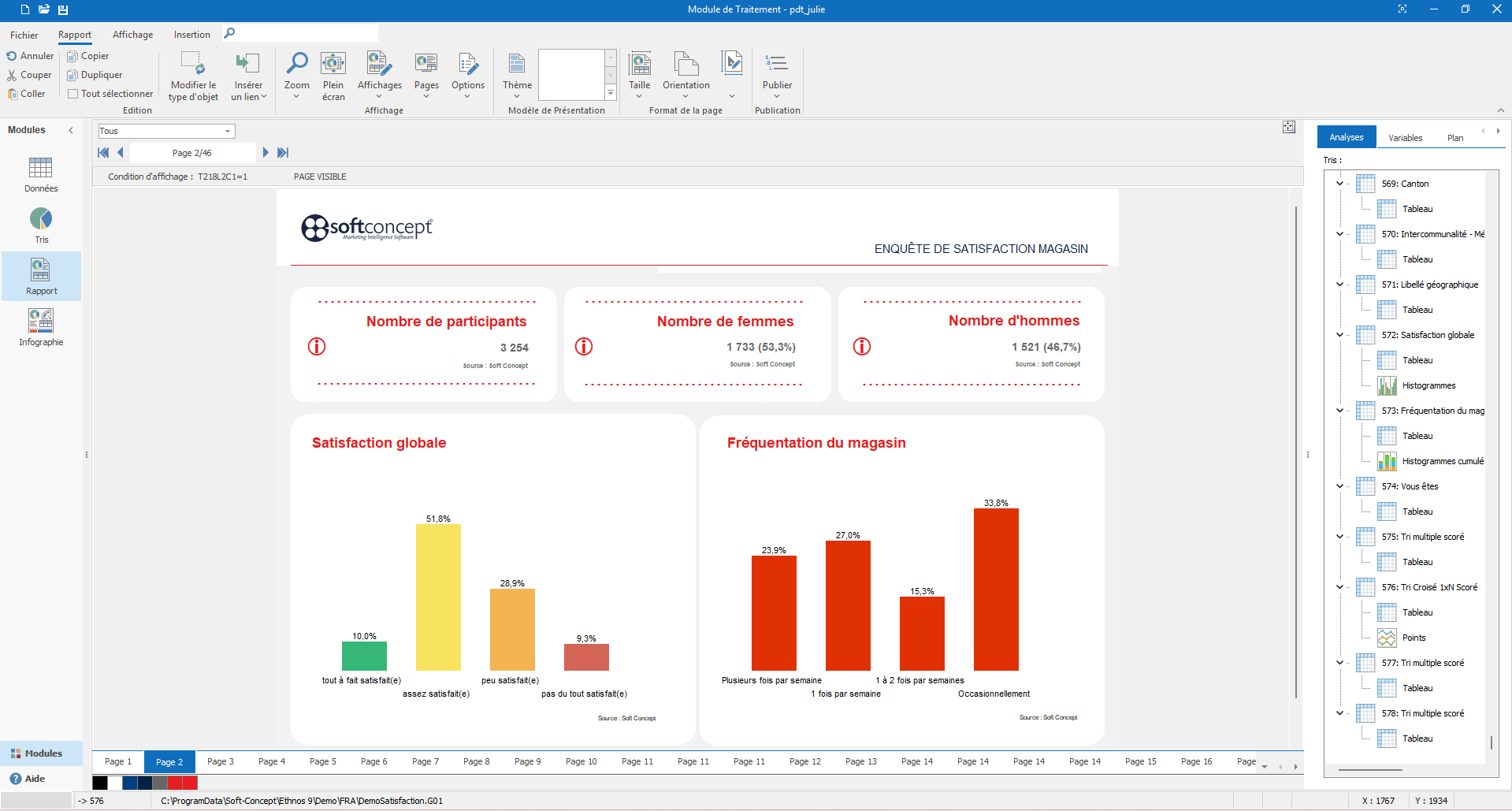Save the document with the save icon
The height and width of the screenshot is (811, 1512).
[62, 9]
